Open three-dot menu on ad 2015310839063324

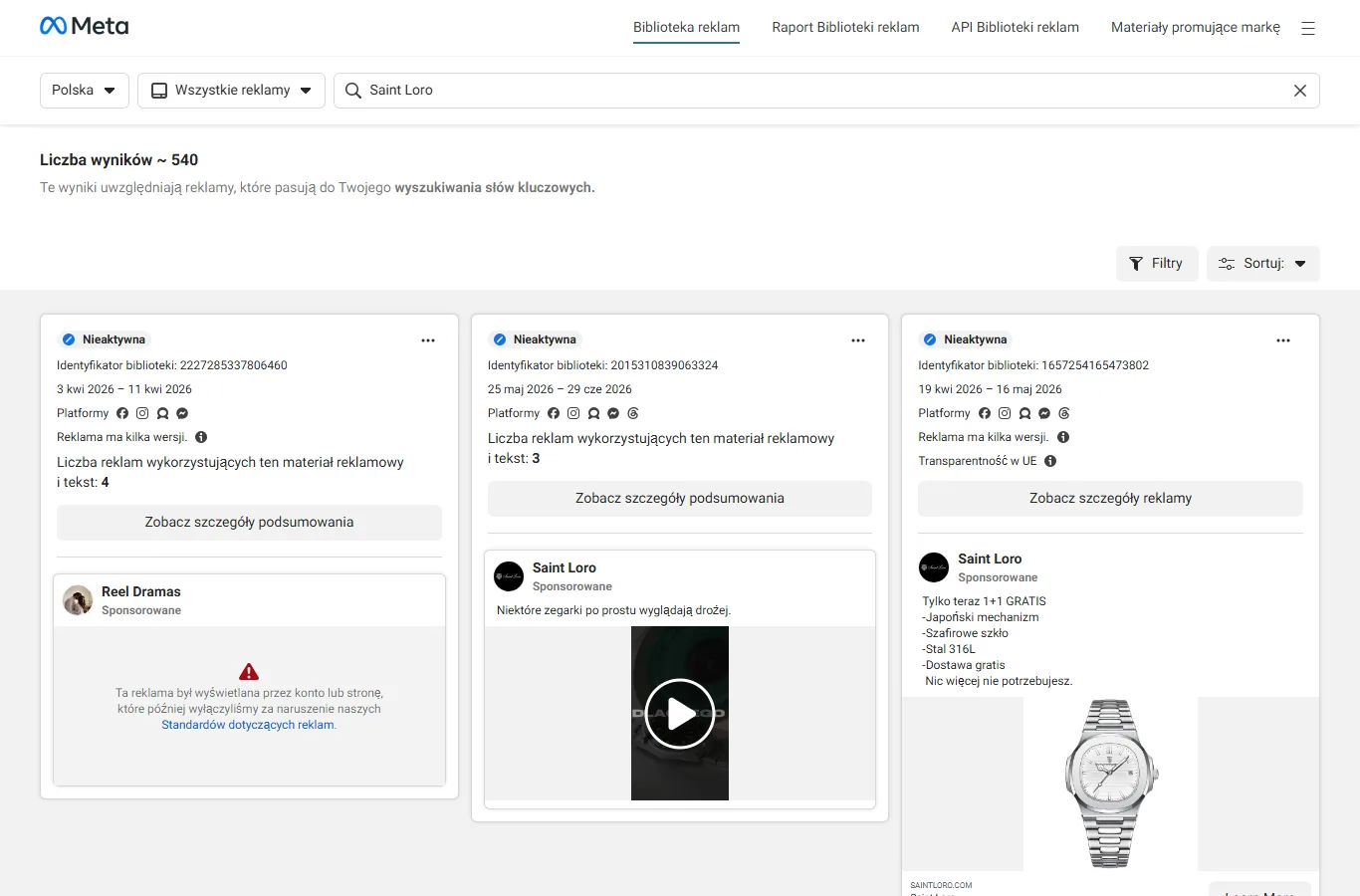(858, 340)
